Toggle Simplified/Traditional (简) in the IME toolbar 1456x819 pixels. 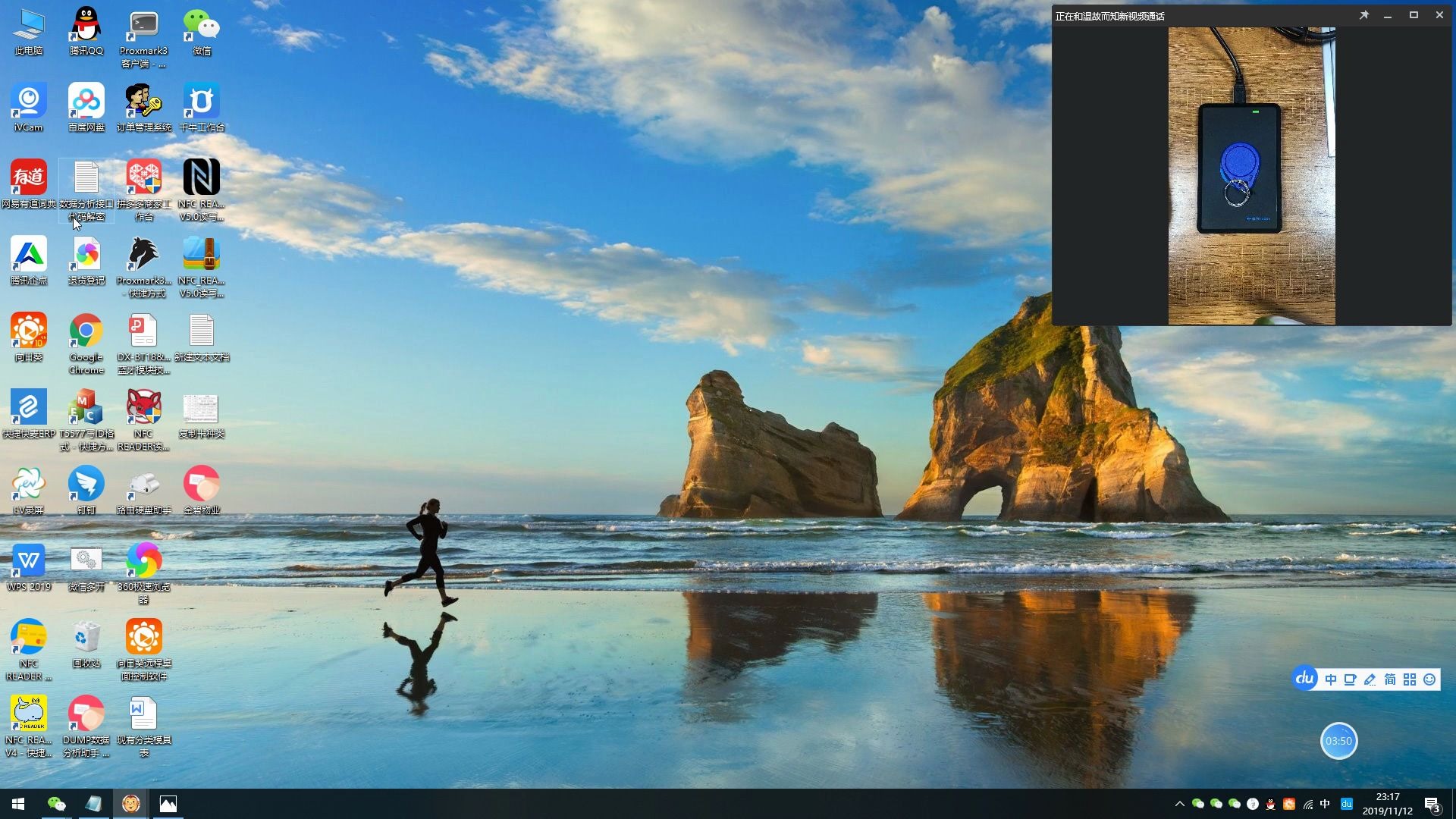pyautogui.click(x=1390, y=679)
